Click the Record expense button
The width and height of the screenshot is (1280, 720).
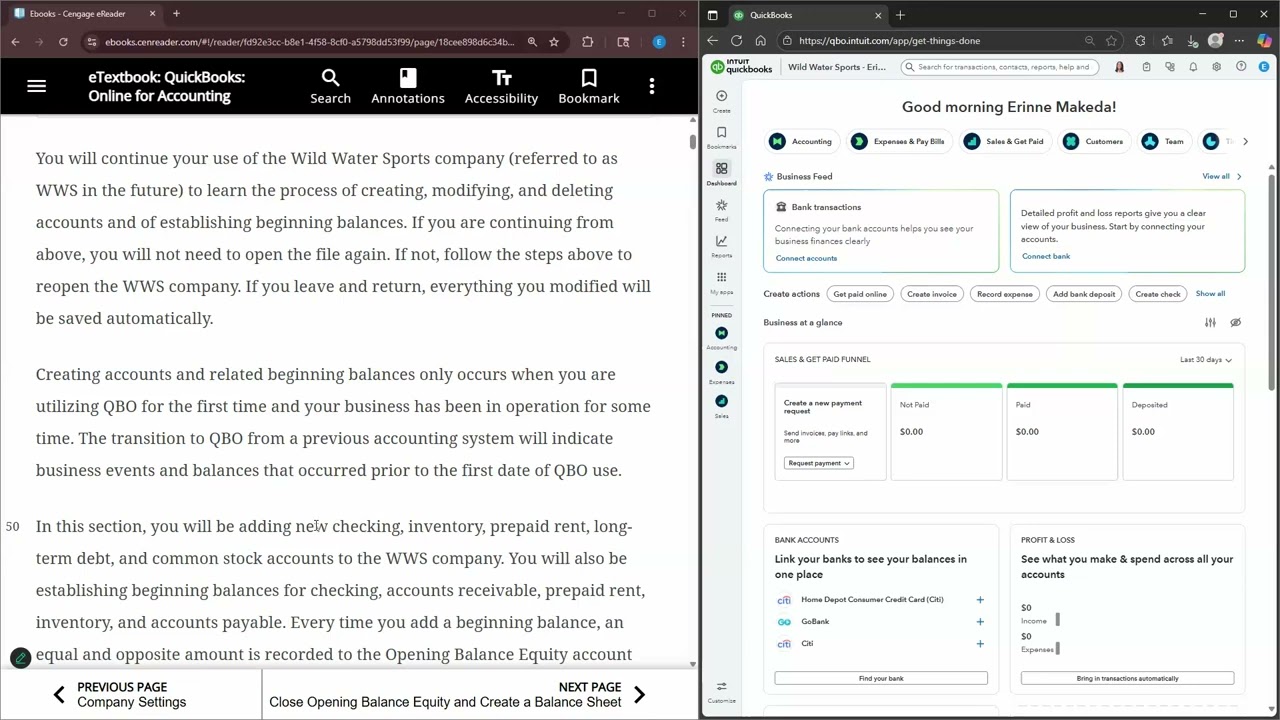pyautogui.click(x=1005, y=294)
